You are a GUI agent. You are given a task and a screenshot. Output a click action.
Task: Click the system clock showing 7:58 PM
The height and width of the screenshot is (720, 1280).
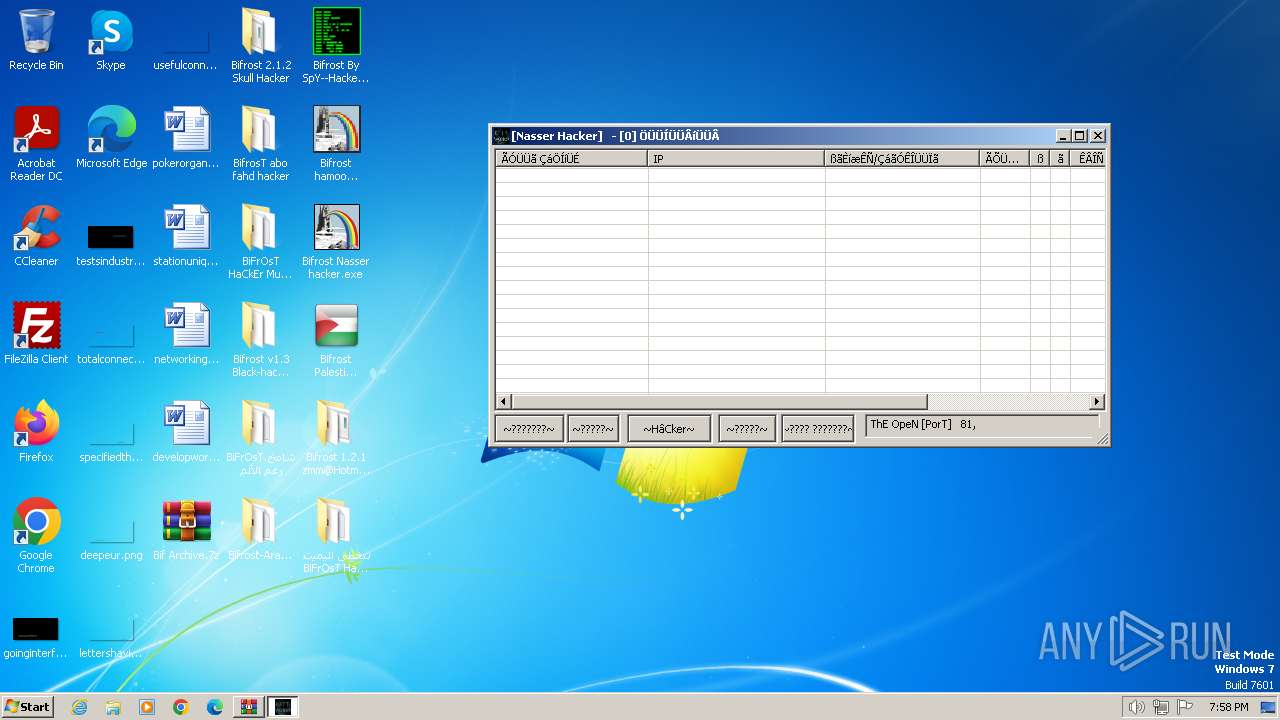[x=1228, y=707]
